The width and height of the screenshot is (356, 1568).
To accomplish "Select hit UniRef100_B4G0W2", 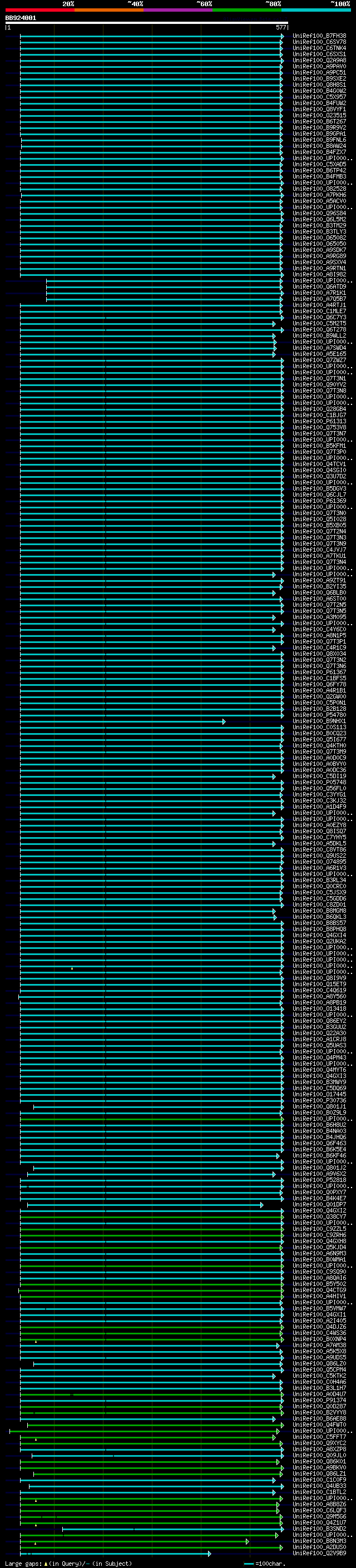I will [319, 91].
